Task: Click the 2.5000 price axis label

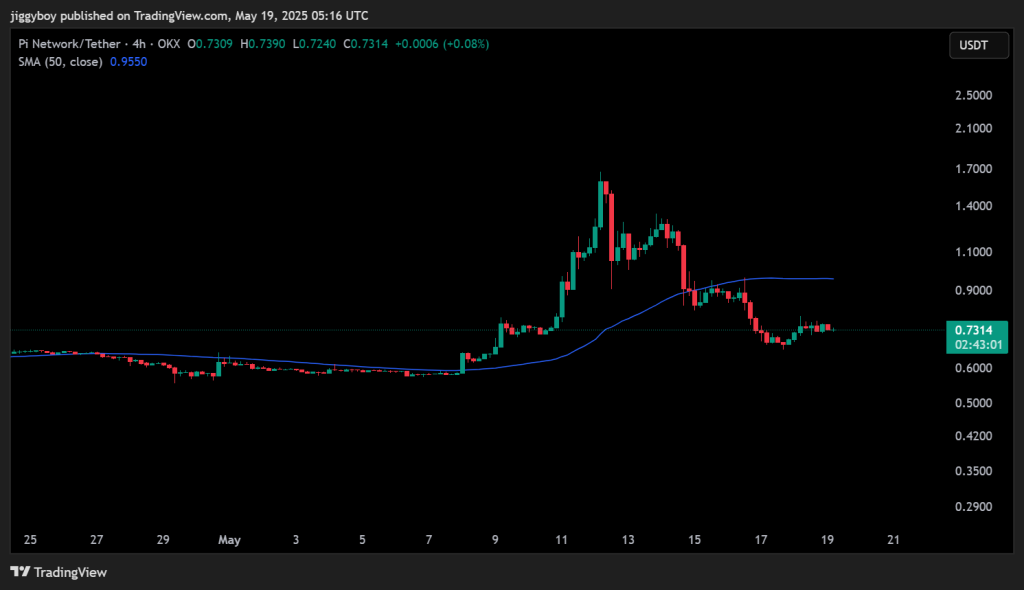Action: pos(974,95)
